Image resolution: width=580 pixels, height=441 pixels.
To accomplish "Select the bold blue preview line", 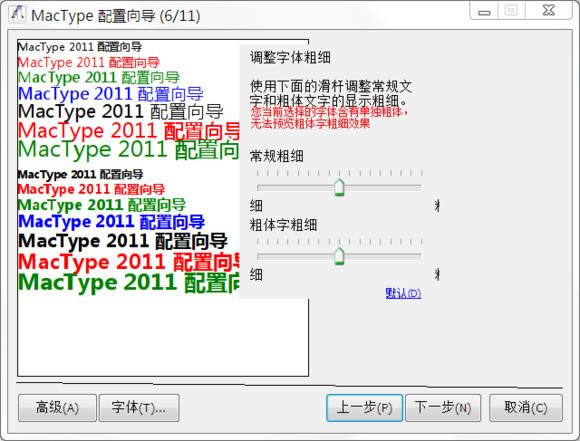I will point(111,222).
